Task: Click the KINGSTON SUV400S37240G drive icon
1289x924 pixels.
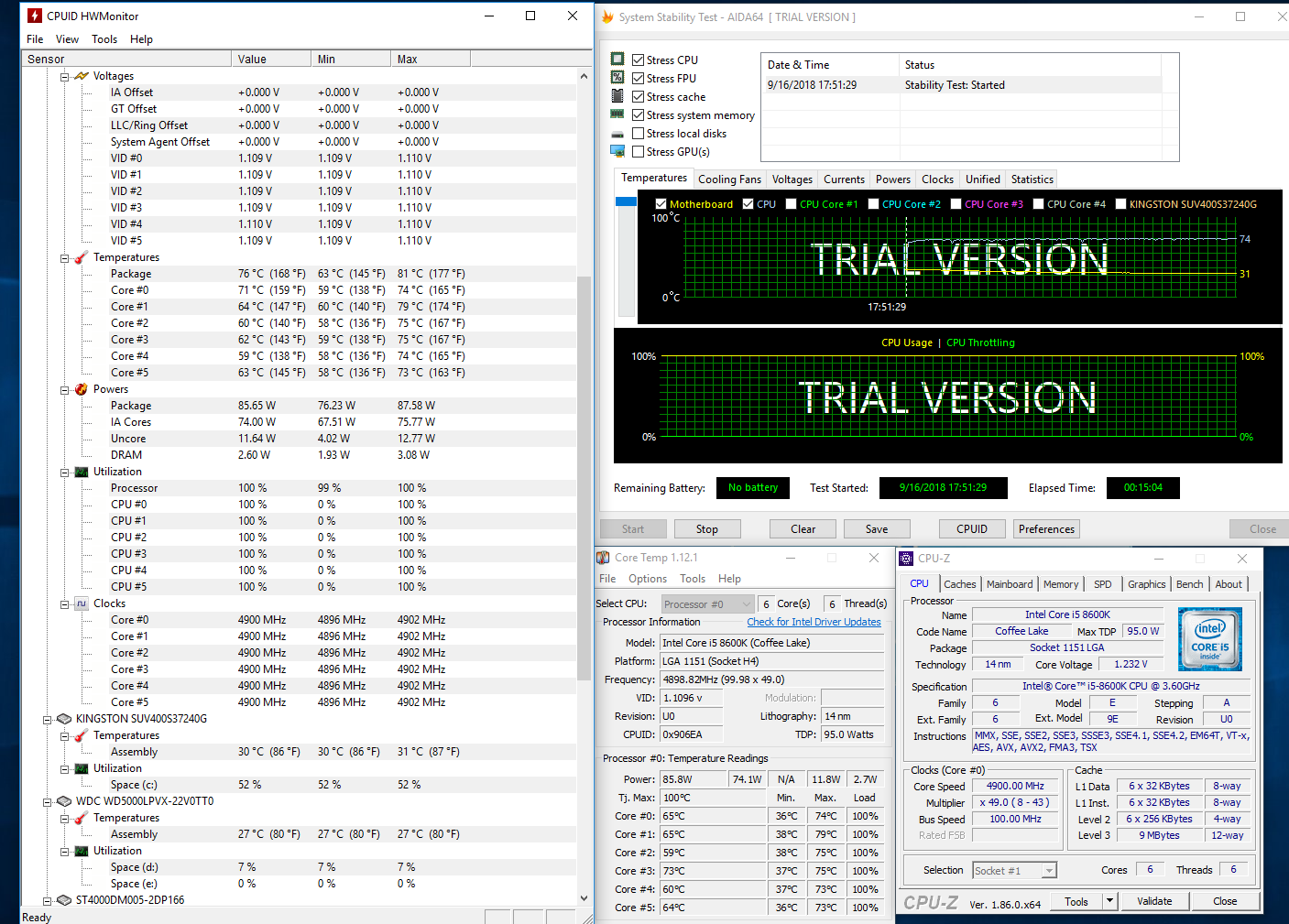Action: (x=64, y=719)
